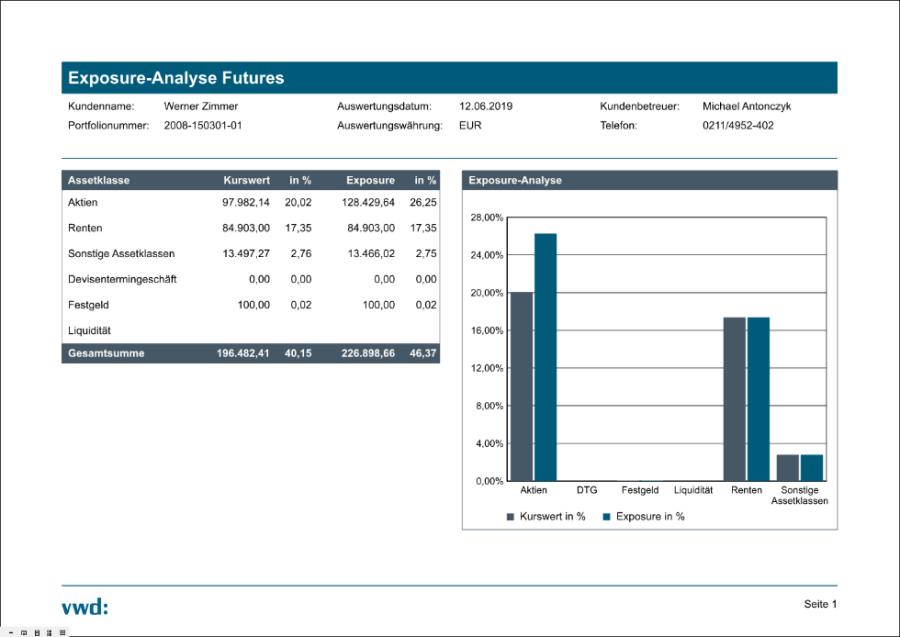Image resolution: width=900 pixels, height=637 pixels.
Task: Click the Kurswert in % legend swatch
Action: pyautogui.click(x=510, y=517)
